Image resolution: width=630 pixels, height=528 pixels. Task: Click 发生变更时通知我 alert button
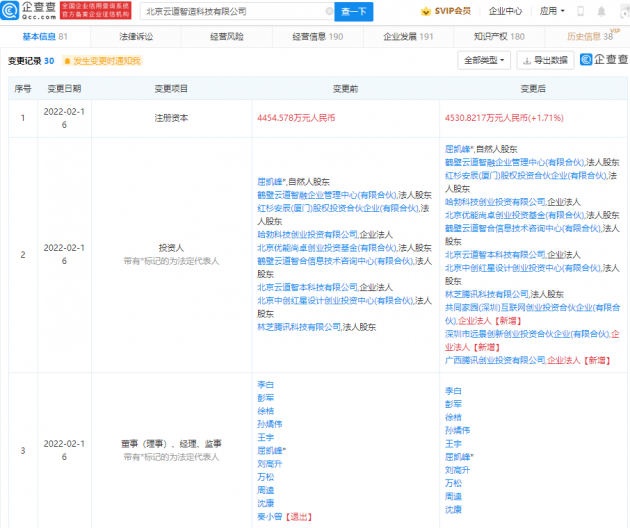point(102,61)
